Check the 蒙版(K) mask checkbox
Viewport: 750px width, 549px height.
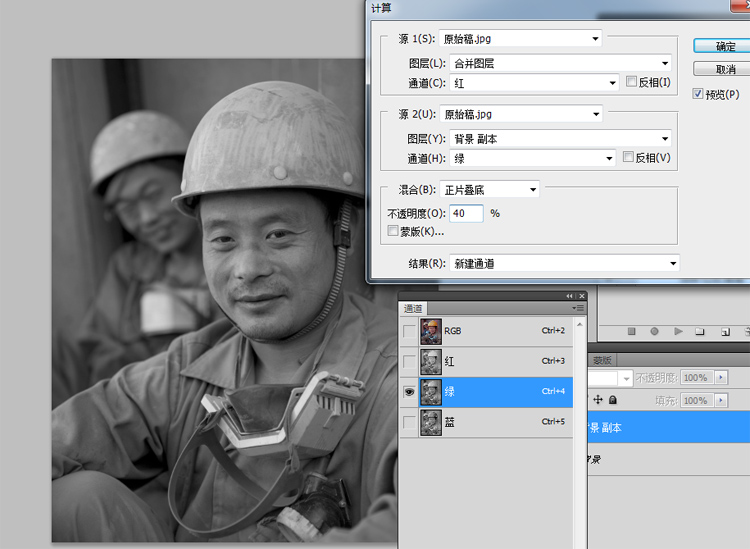(x=393, y=231)
